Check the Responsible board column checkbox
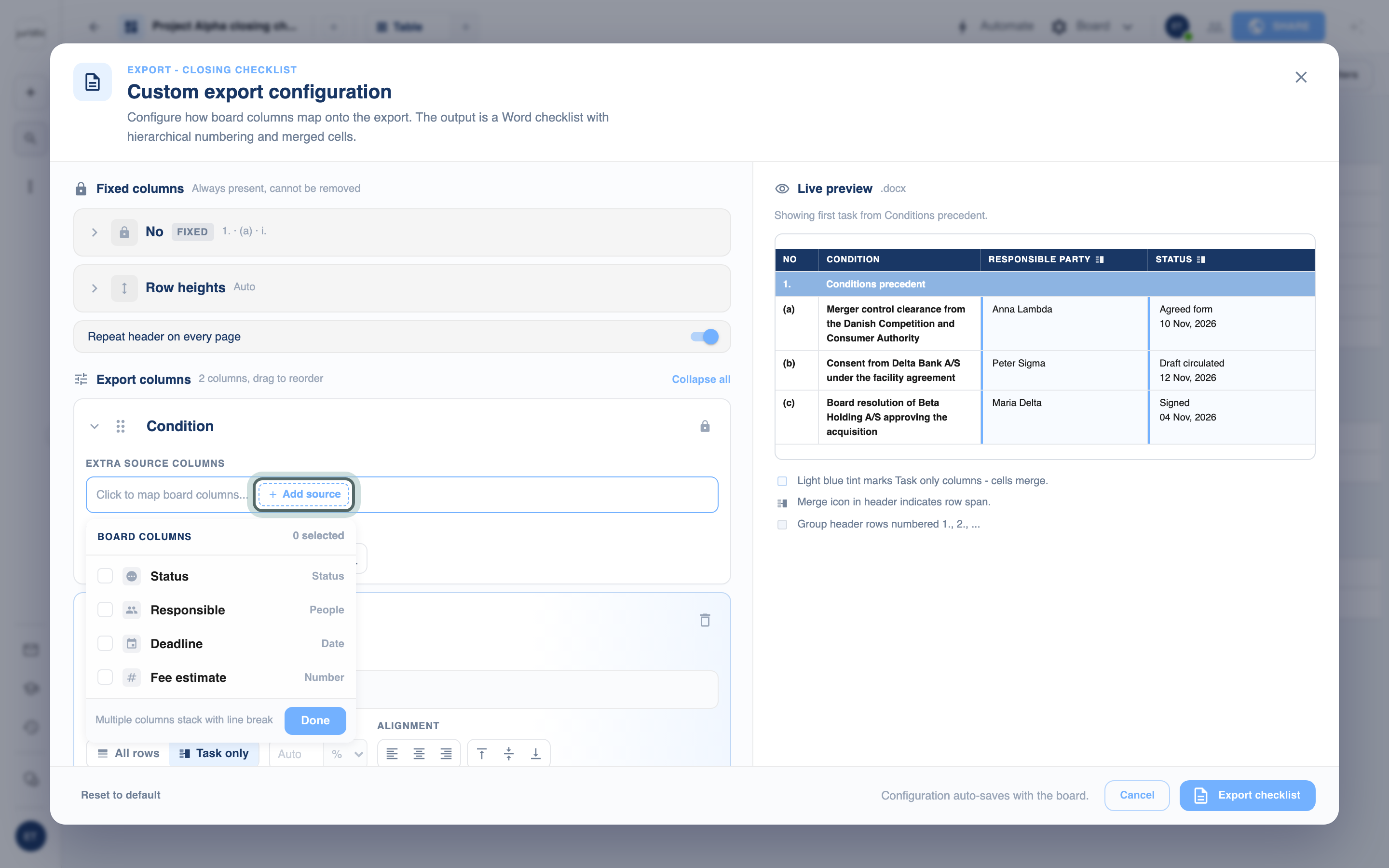The width and height of the screenshot is (1389, 868). pyautogui.click(x=105, y=610)
